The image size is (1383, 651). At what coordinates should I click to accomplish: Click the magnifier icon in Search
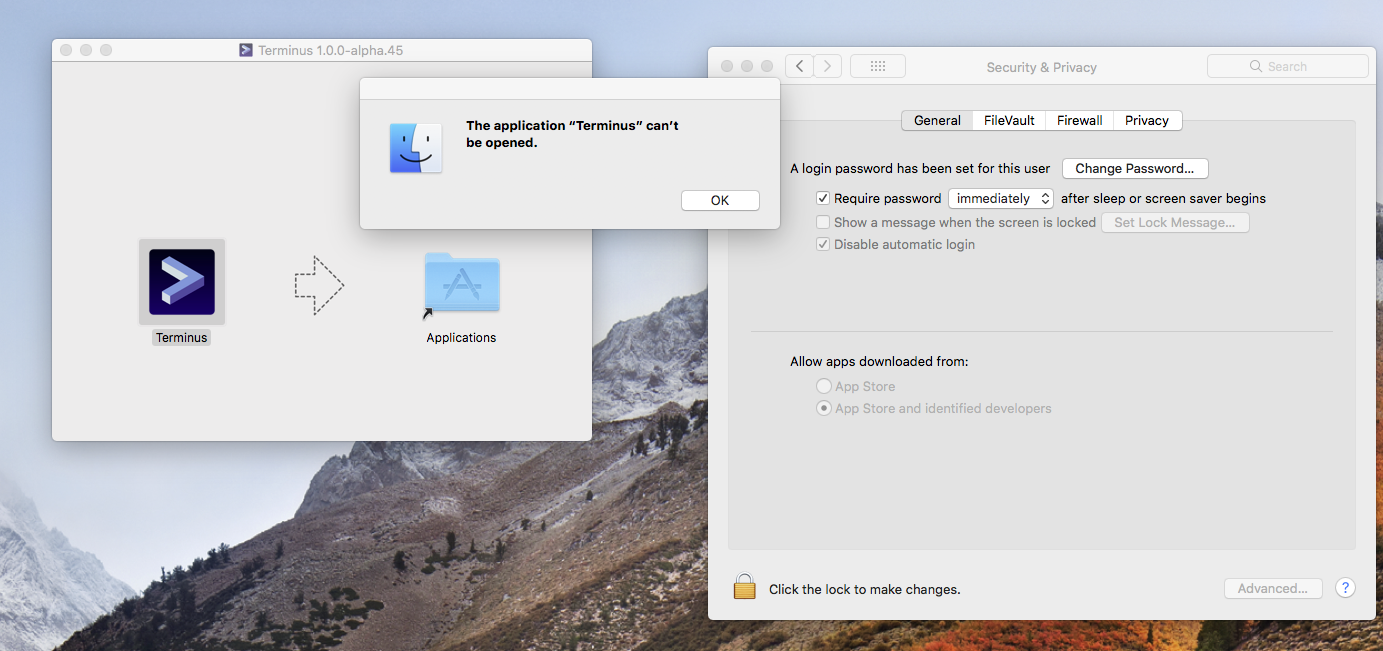coord(1256,66)
